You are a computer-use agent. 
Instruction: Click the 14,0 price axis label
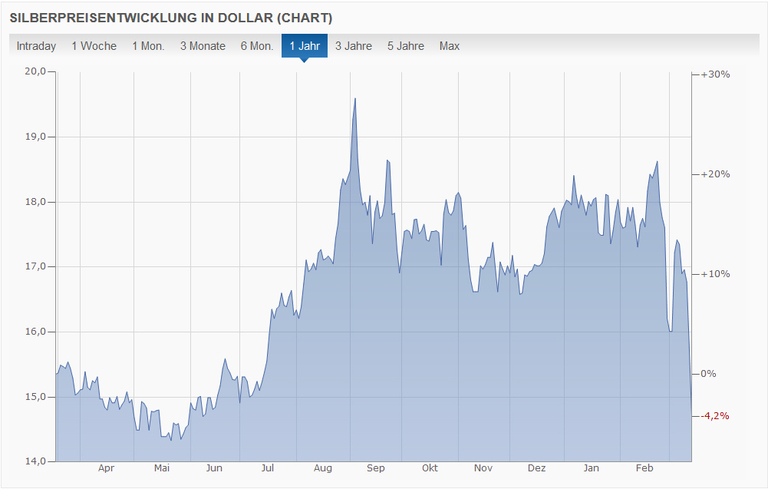tap(36, 462)
